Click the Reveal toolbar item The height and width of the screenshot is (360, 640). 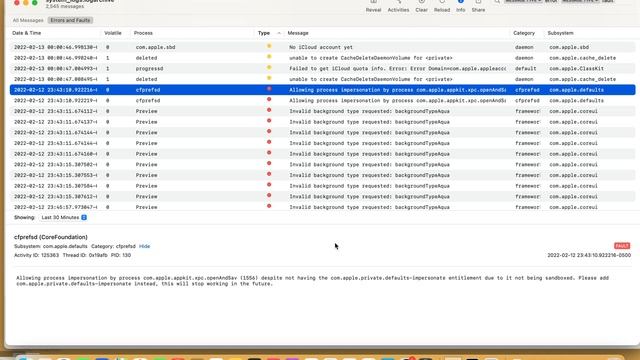373,7
